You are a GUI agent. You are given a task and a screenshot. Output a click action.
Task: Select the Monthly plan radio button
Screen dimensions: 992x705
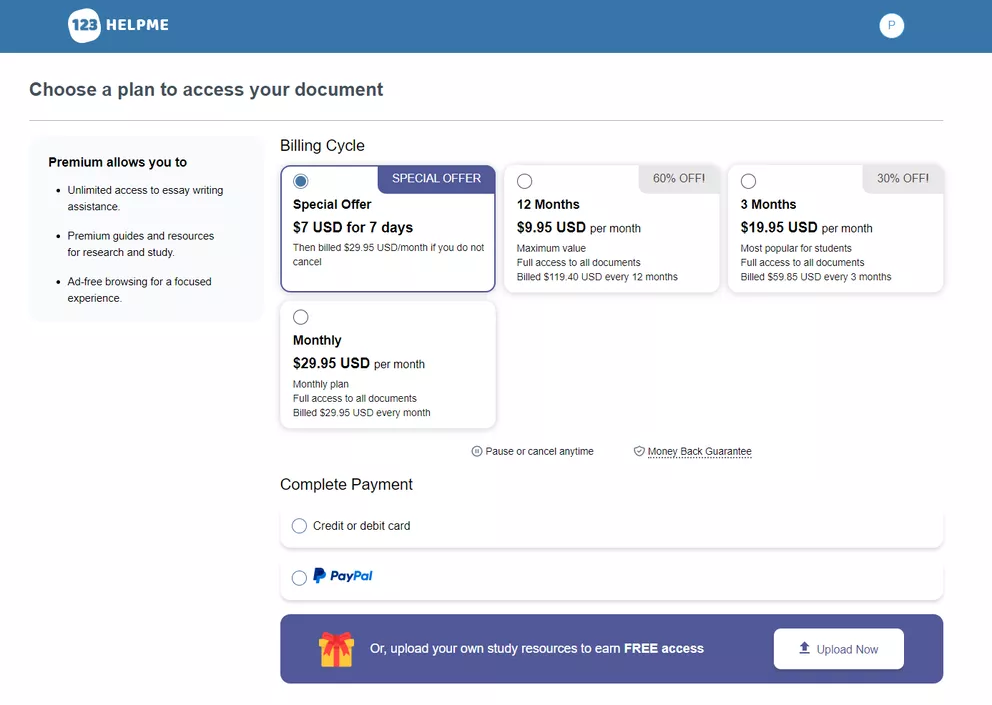(301, 317)
